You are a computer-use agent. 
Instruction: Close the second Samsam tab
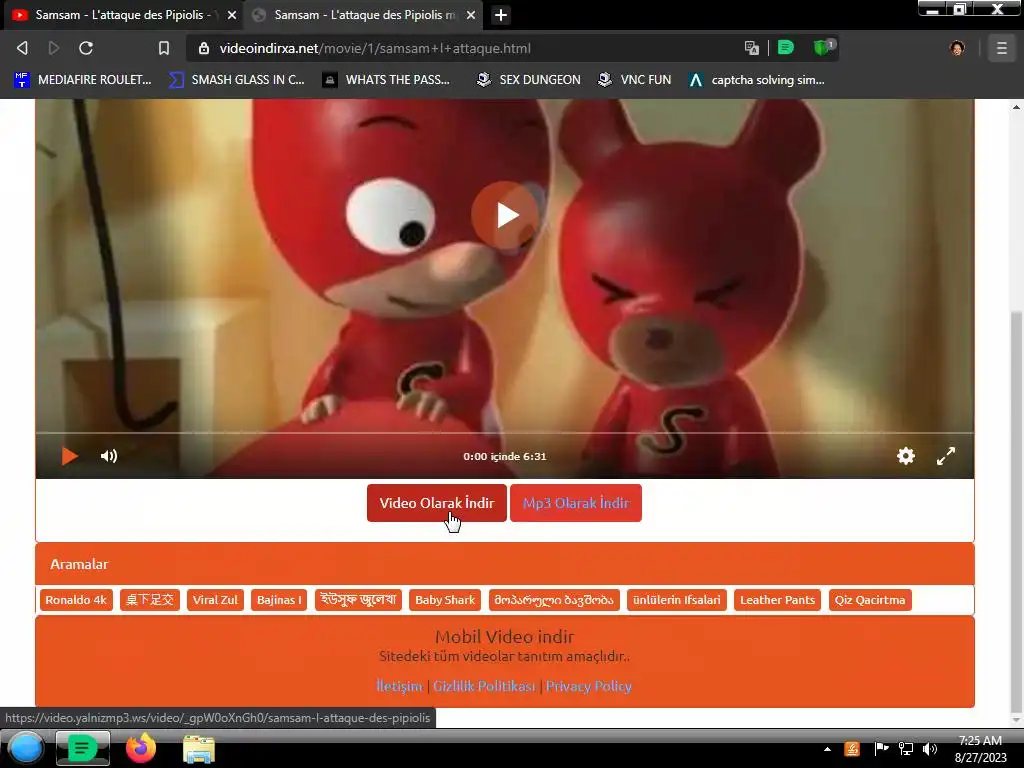point(471,14)
